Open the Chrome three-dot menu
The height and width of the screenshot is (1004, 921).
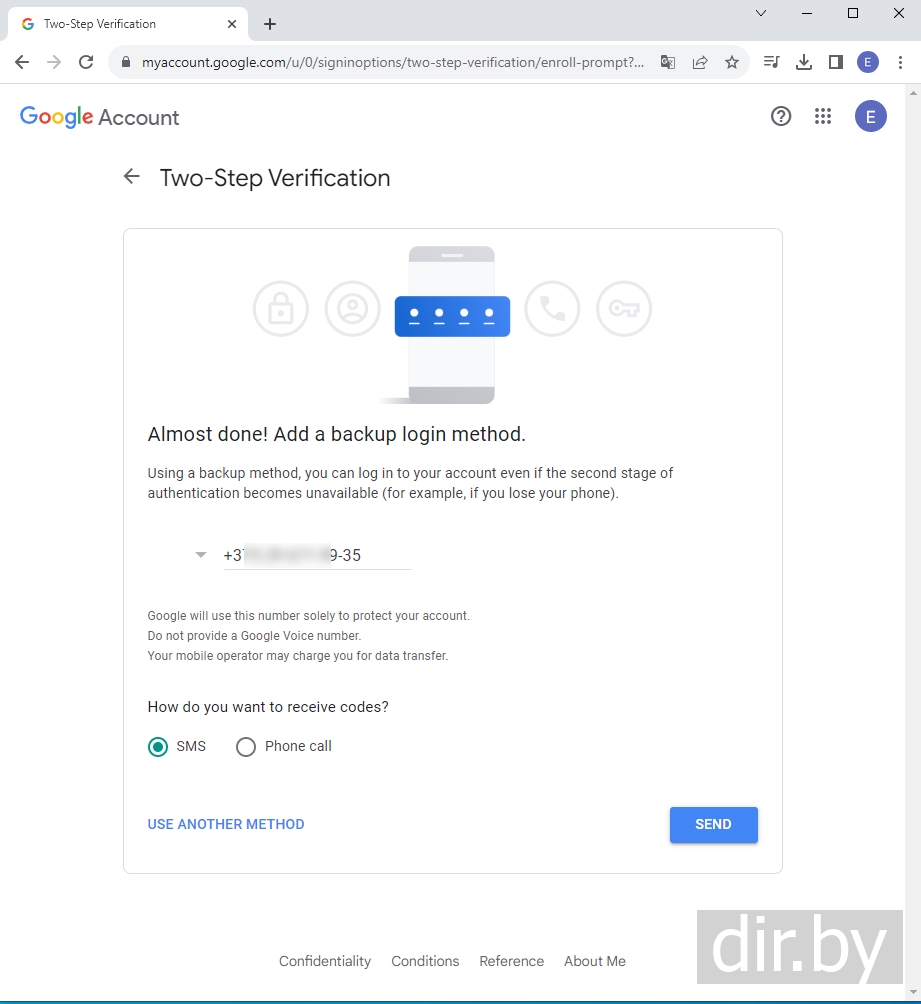900,62
